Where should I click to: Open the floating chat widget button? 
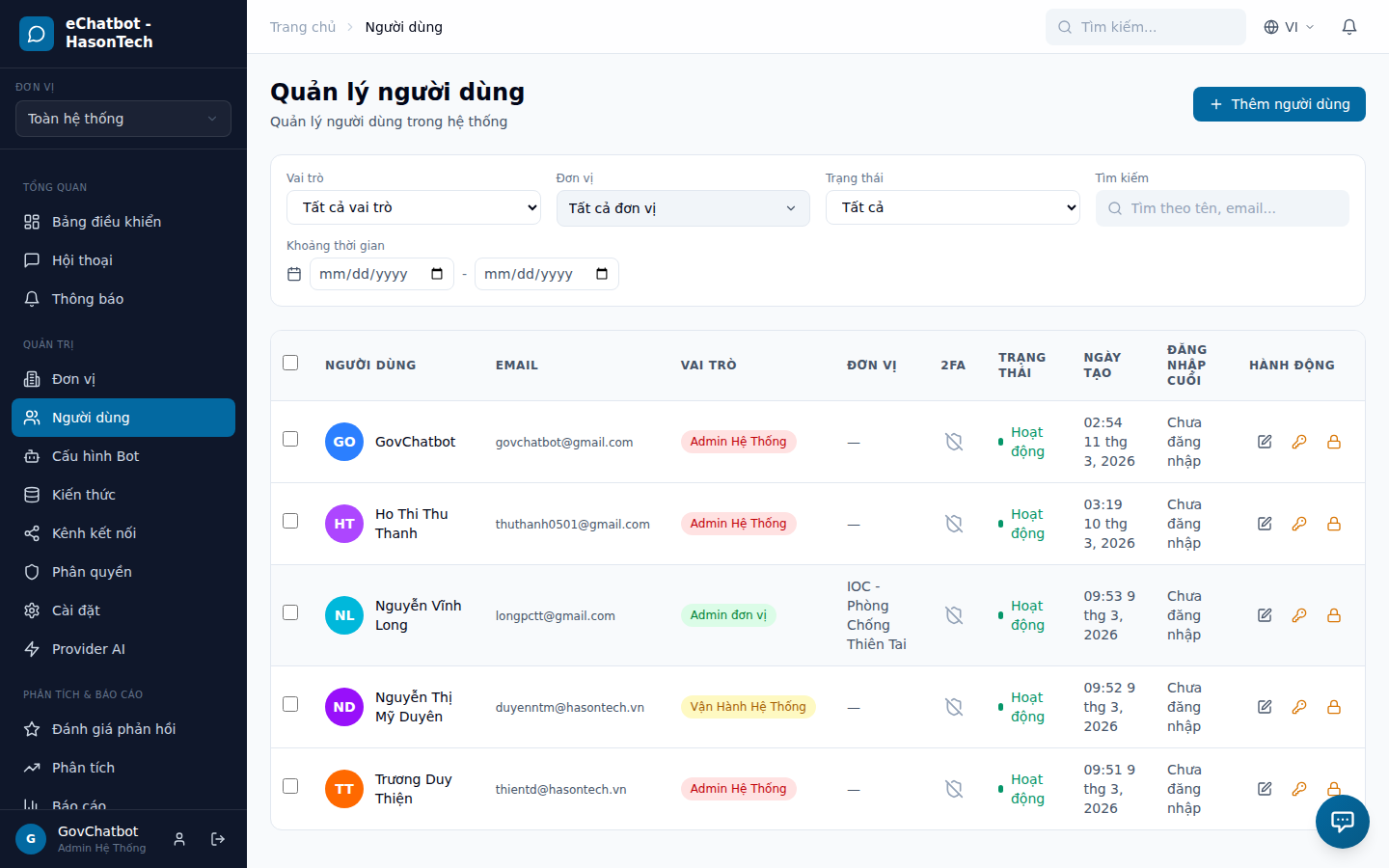(1342, 822)
